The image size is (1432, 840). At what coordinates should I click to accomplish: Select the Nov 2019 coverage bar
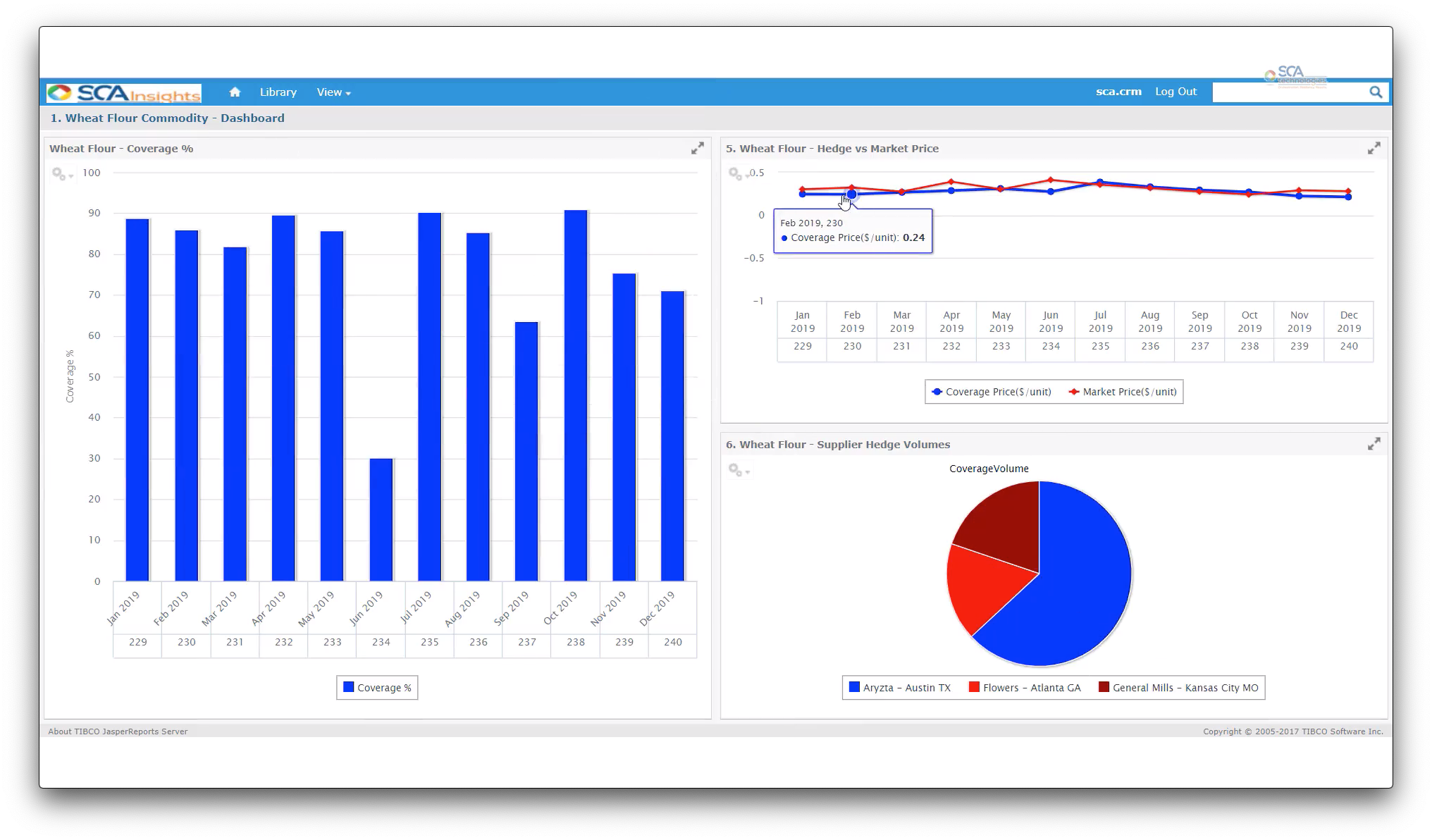pyautogui.click(x=624, y=427)
